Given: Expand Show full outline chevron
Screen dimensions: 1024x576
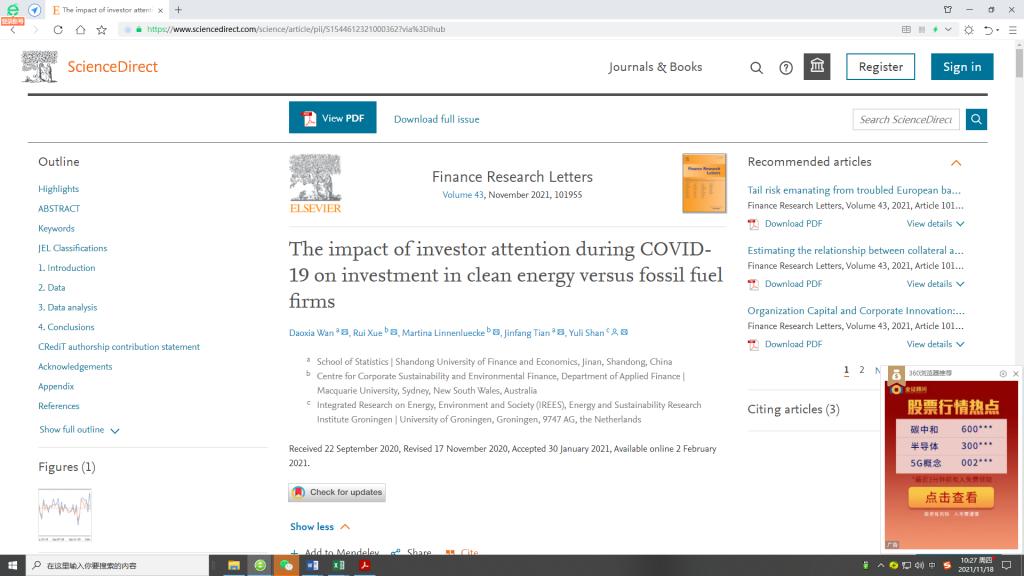Looking at the screenshot, I should (x=114, y=430).
